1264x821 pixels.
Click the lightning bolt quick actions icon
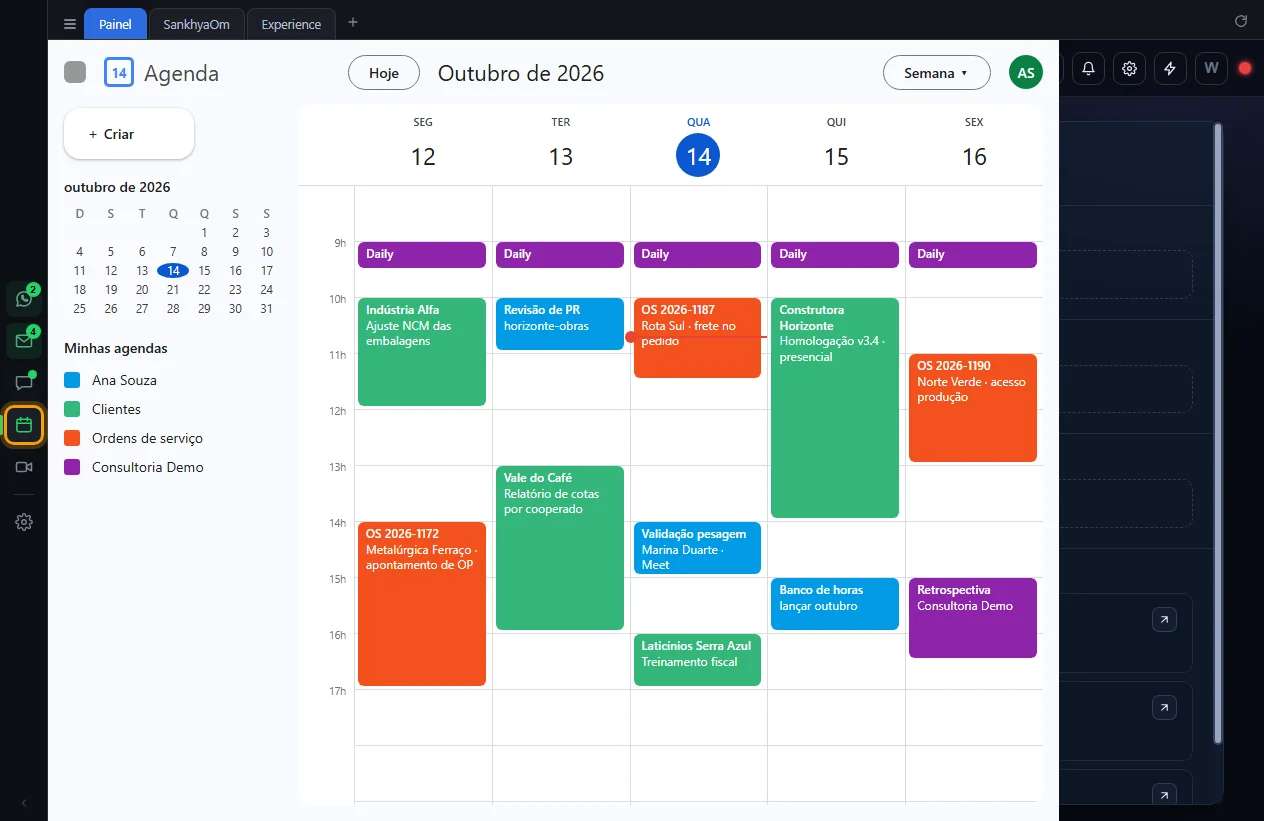coord(1171,68)
